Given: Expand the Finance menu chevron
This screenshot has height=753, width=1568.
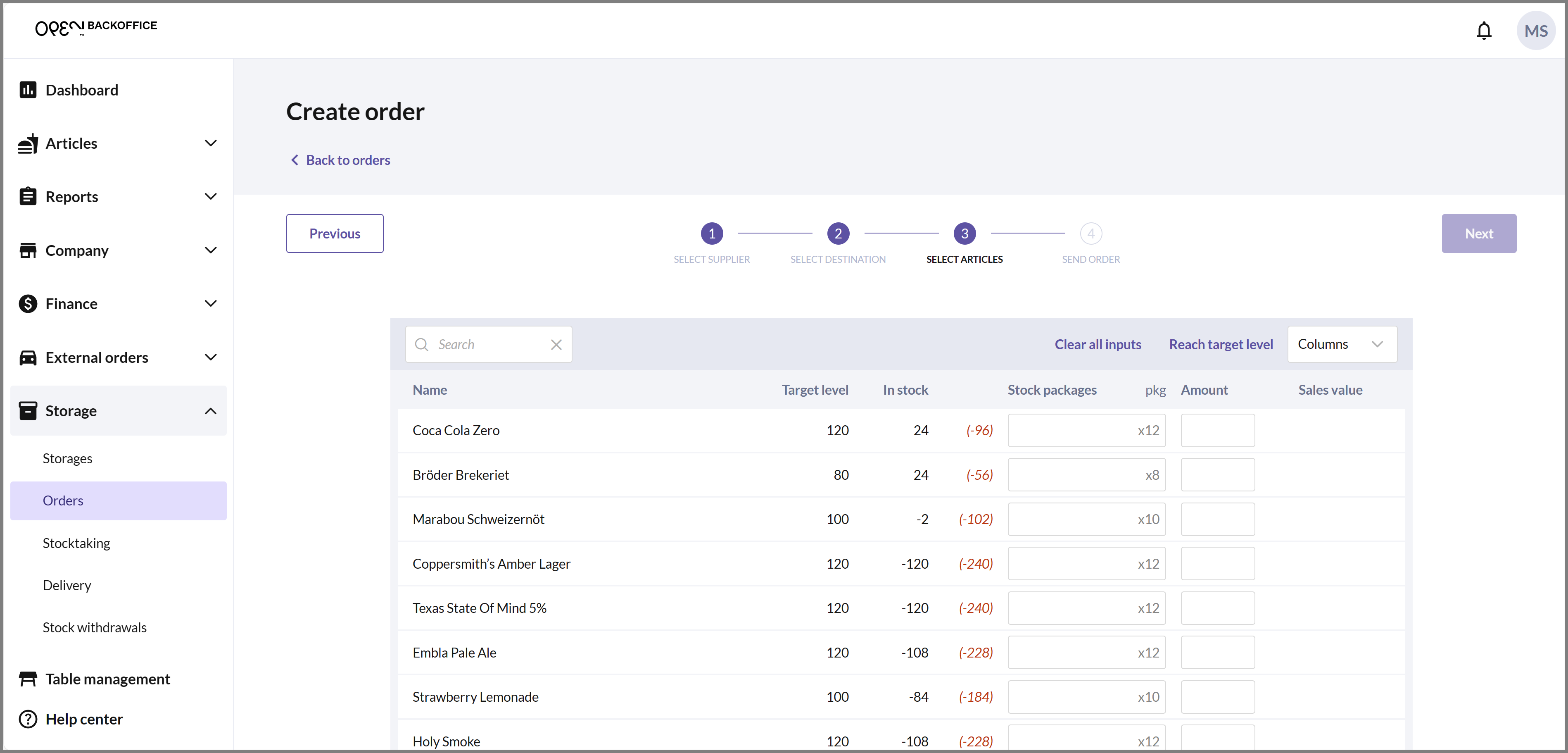Looking at the screenshot, I should tap(211, 303).
